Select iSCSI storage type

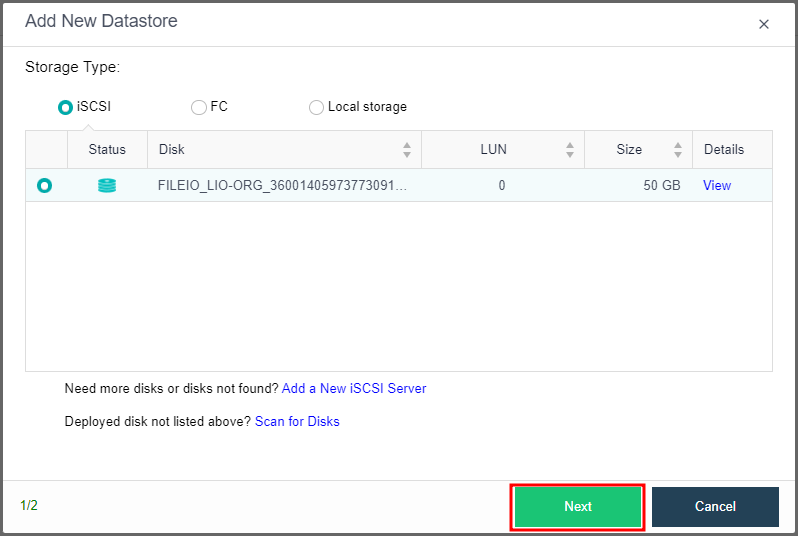tap(65, 107)
